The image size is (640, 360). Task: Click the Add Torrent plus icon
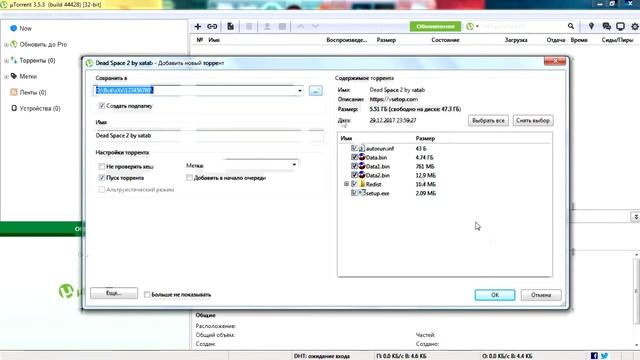pos(198,27)
